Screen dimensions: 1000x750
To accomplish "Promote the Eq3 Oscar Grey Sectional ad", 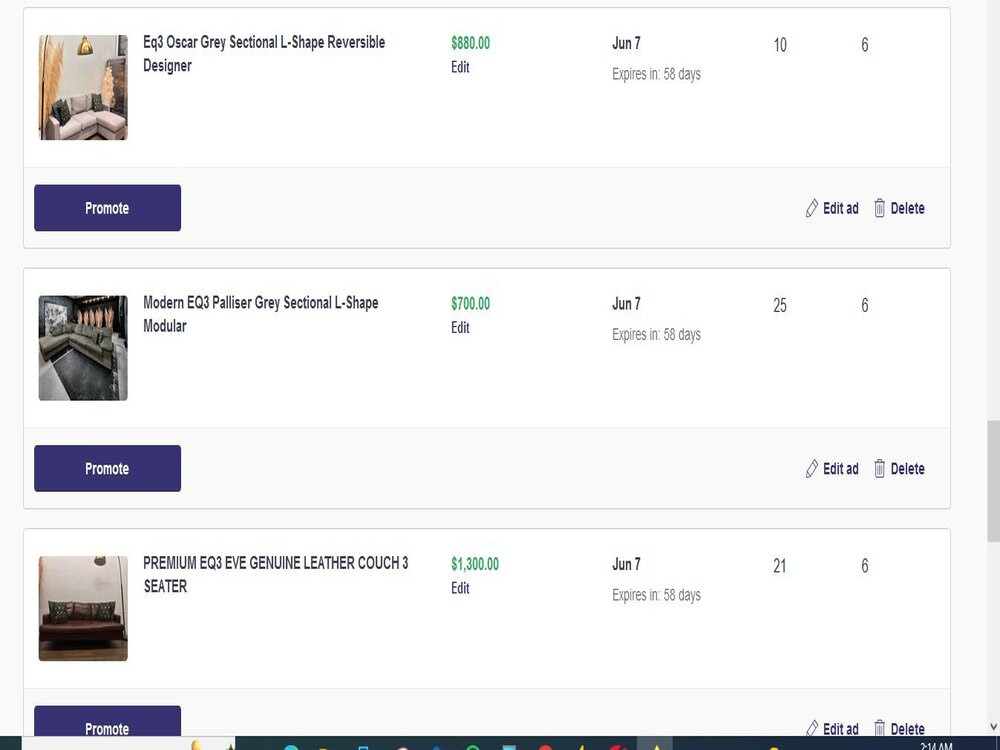I will (x=107, y=208).
